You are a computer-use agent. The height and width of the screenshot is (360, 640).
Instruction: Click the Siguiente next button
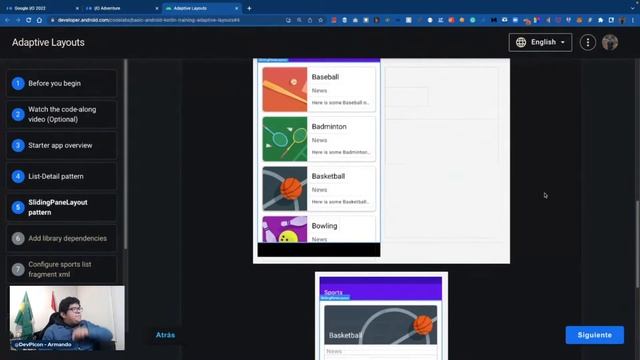click(595, 335)
